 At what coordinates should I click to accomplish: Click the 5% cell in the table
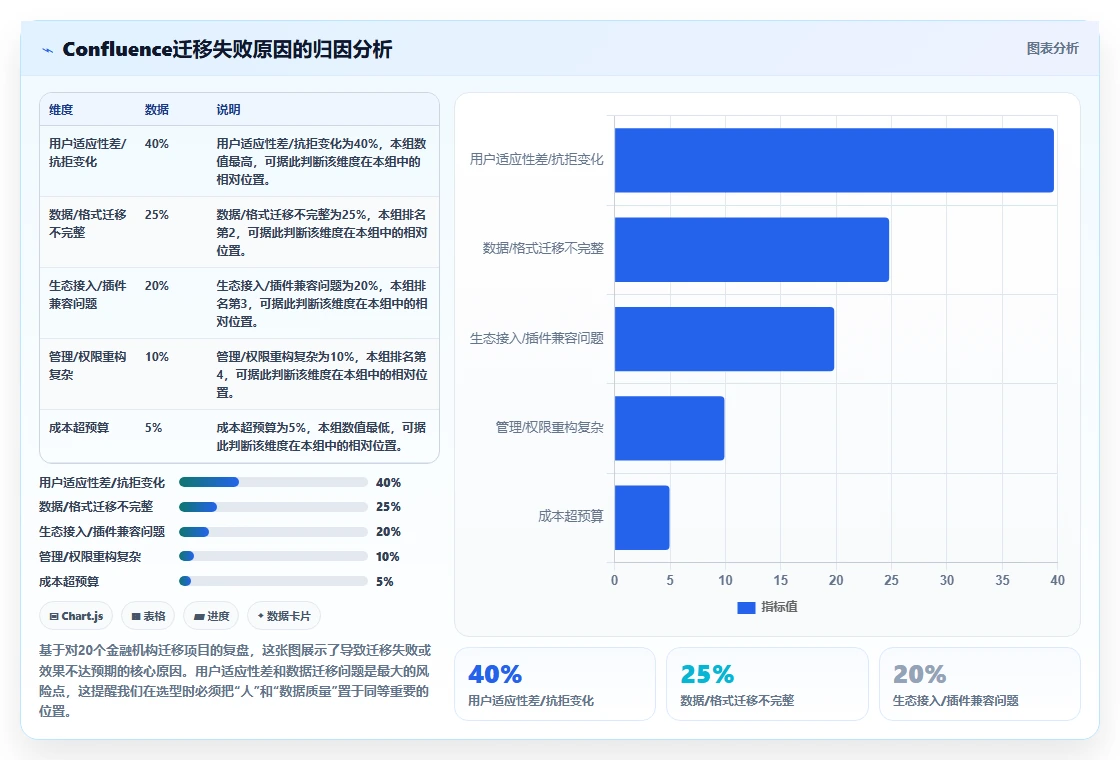point(154,428)
